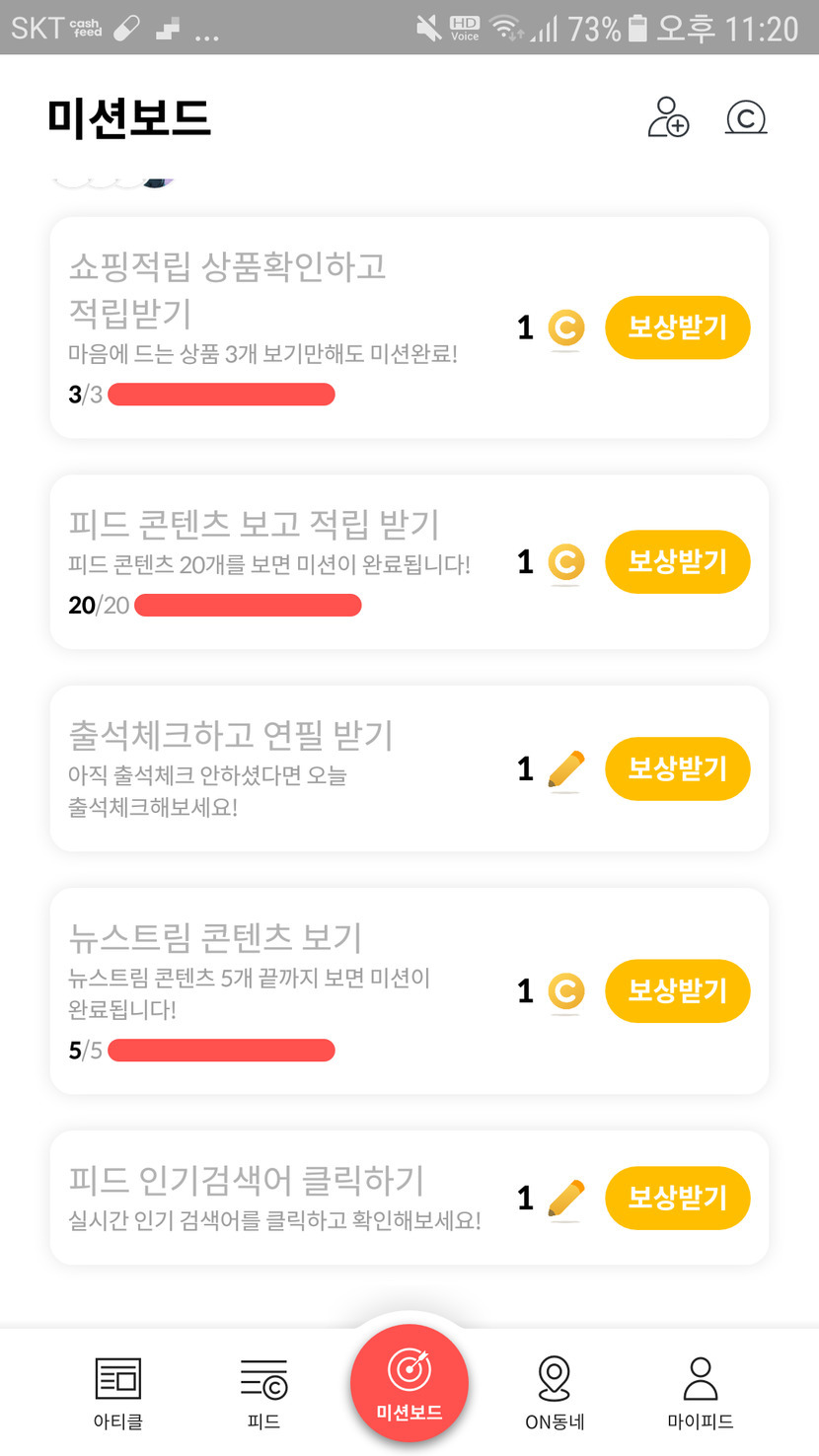819x1456 pixels.
Task: Claim reward for 쇼핑적립 상품확인 mission
Action: pos(677,328)
